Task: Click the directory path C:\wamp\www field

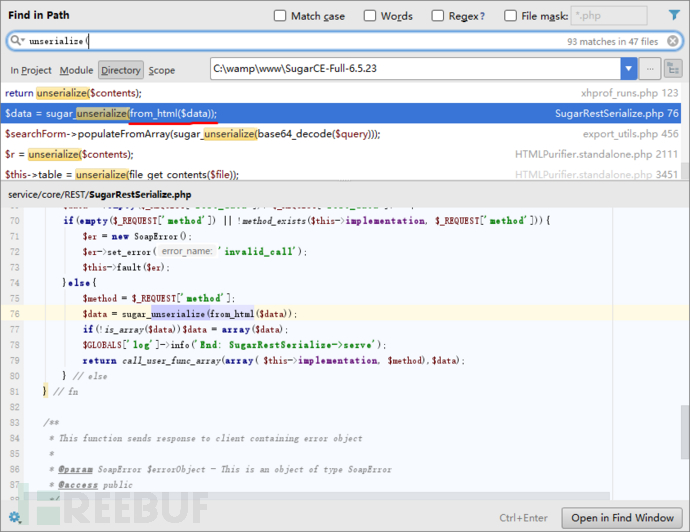Action: click(x=415, y=69)
